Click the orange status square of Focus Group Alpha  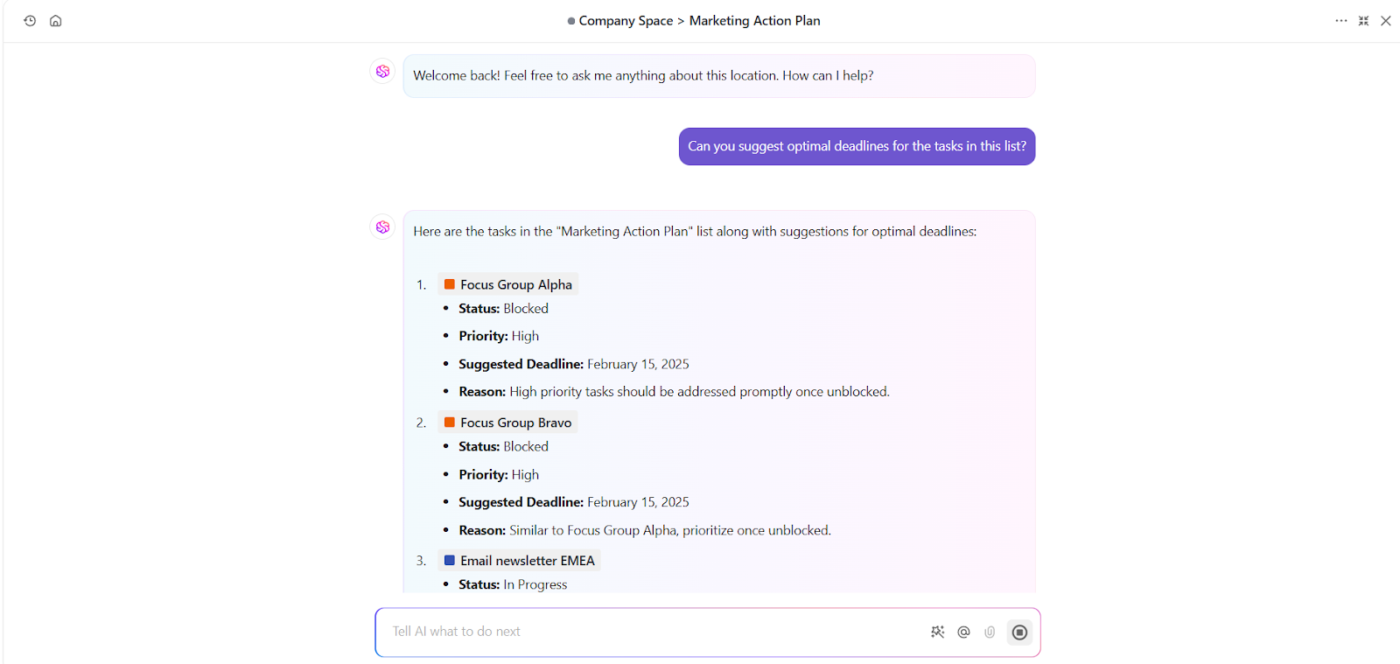click(450, 285)
